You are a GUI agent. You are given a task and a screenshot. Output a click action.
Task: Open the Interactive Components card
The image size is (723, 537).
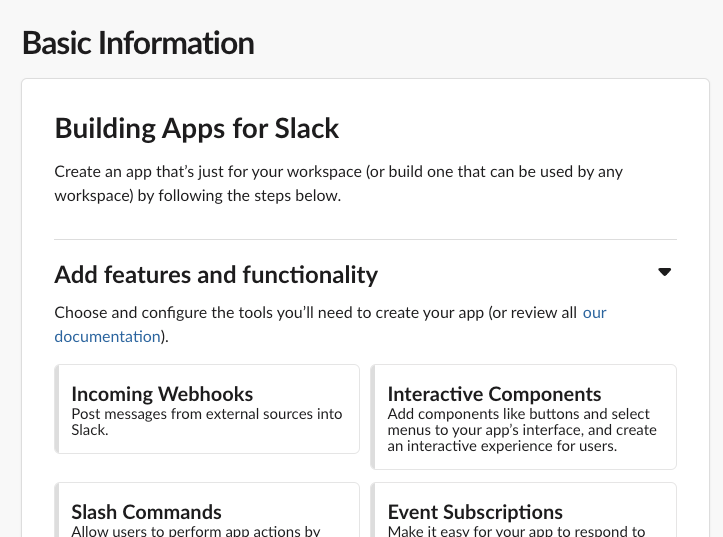[x=523, y=417]
